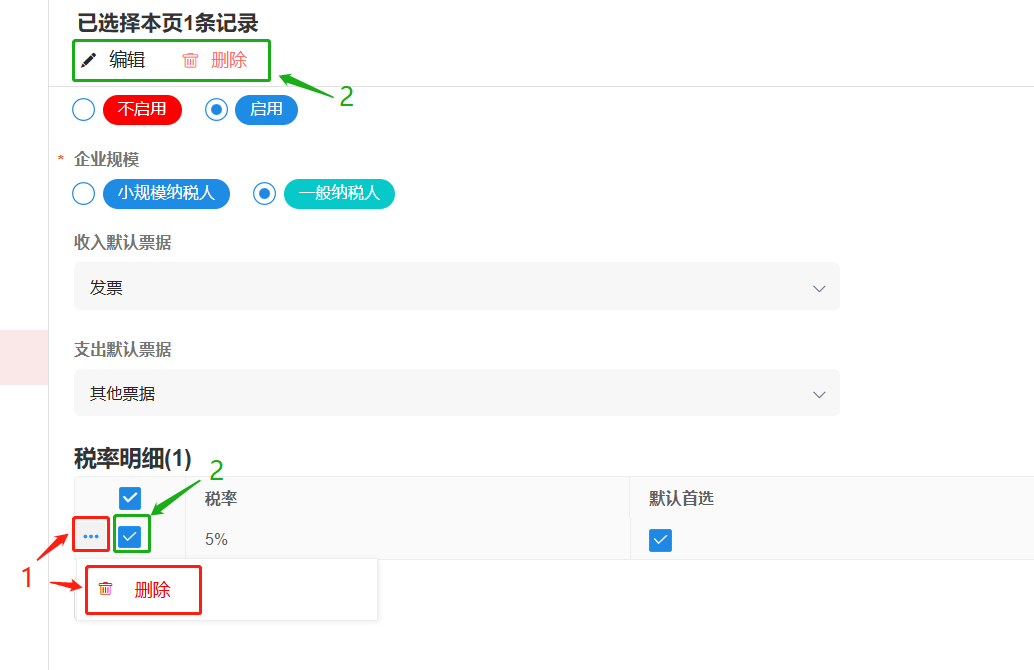Open the three-dot row actions menu

click(x=91, y=537)
